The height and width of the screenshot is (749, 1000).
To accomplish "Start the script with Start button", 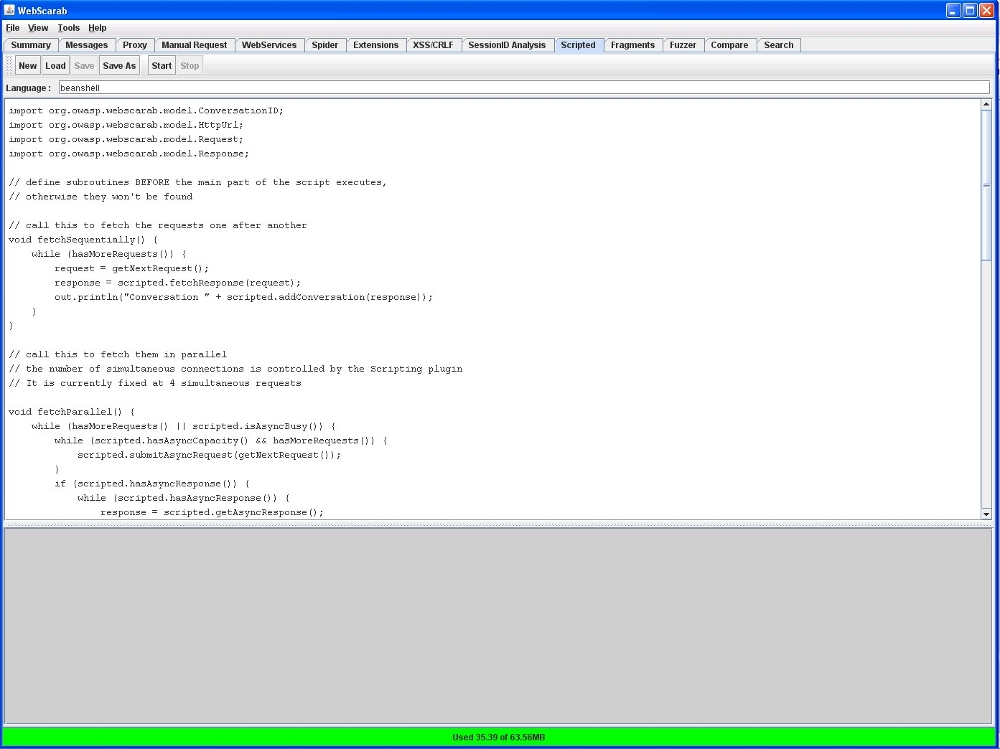I will point(162,66).
